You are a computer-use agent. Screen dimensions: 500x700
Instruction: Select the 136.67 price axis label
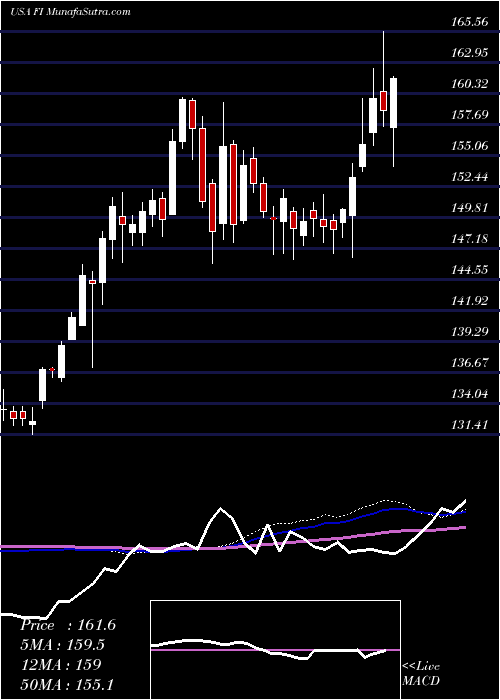click(x=469, y=362)
